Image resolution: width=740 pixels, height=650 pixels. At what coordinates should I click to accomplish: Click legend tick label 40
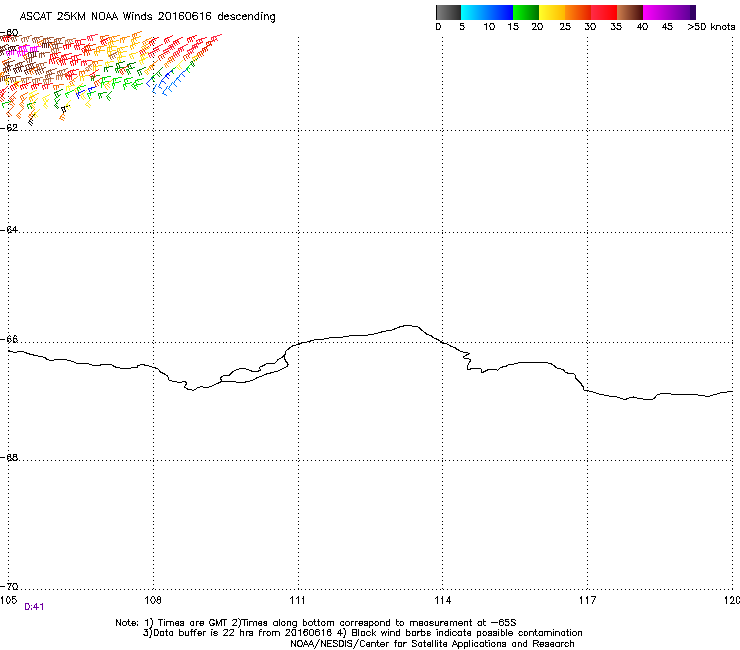click(x=642, y=27)
